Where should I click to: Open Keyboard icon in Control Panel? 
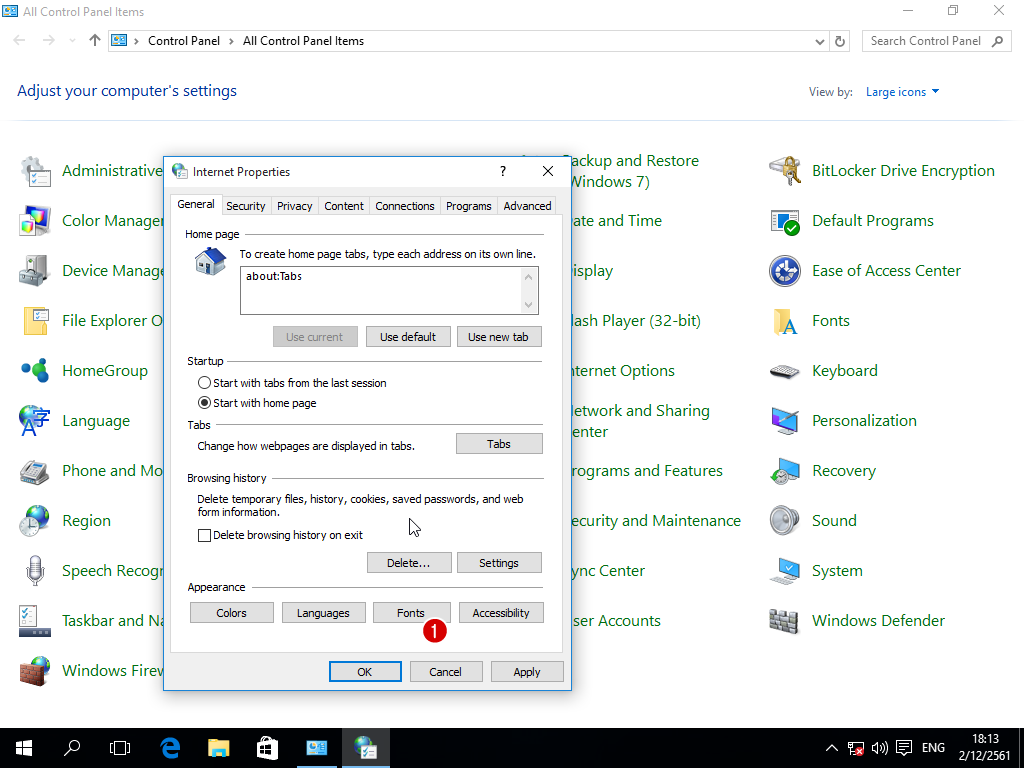pos(785,371)
